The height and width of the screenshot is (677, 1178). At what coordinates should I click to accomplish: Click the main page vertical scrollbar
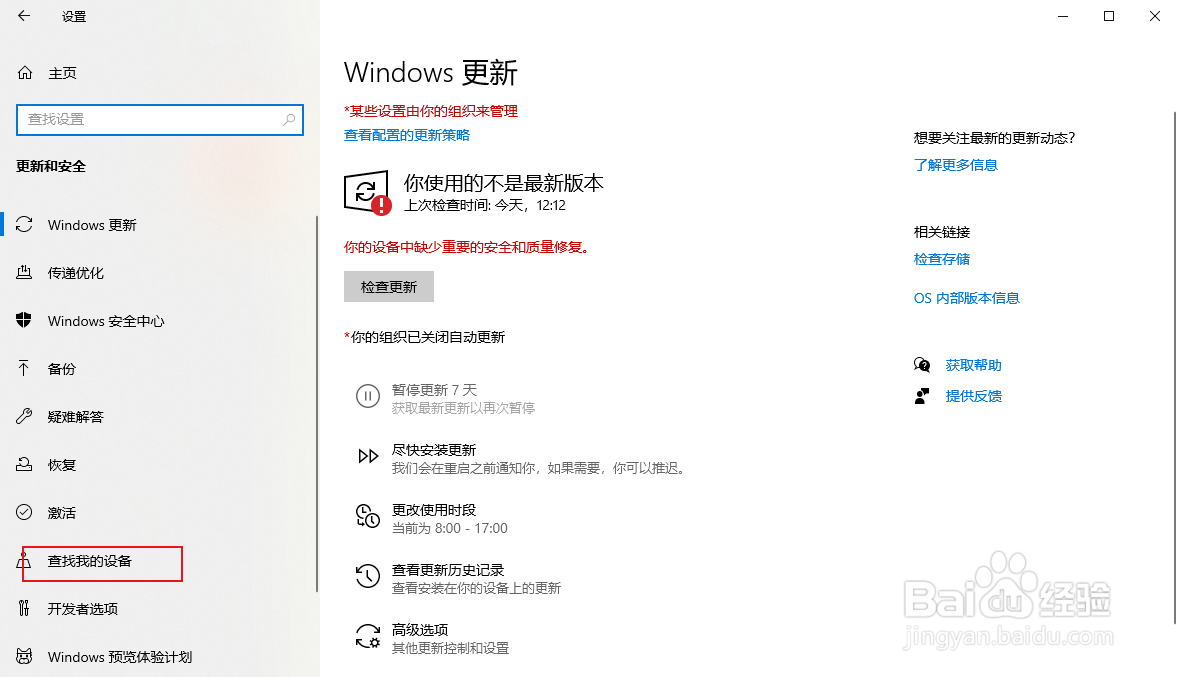(x=1174, y=367)
